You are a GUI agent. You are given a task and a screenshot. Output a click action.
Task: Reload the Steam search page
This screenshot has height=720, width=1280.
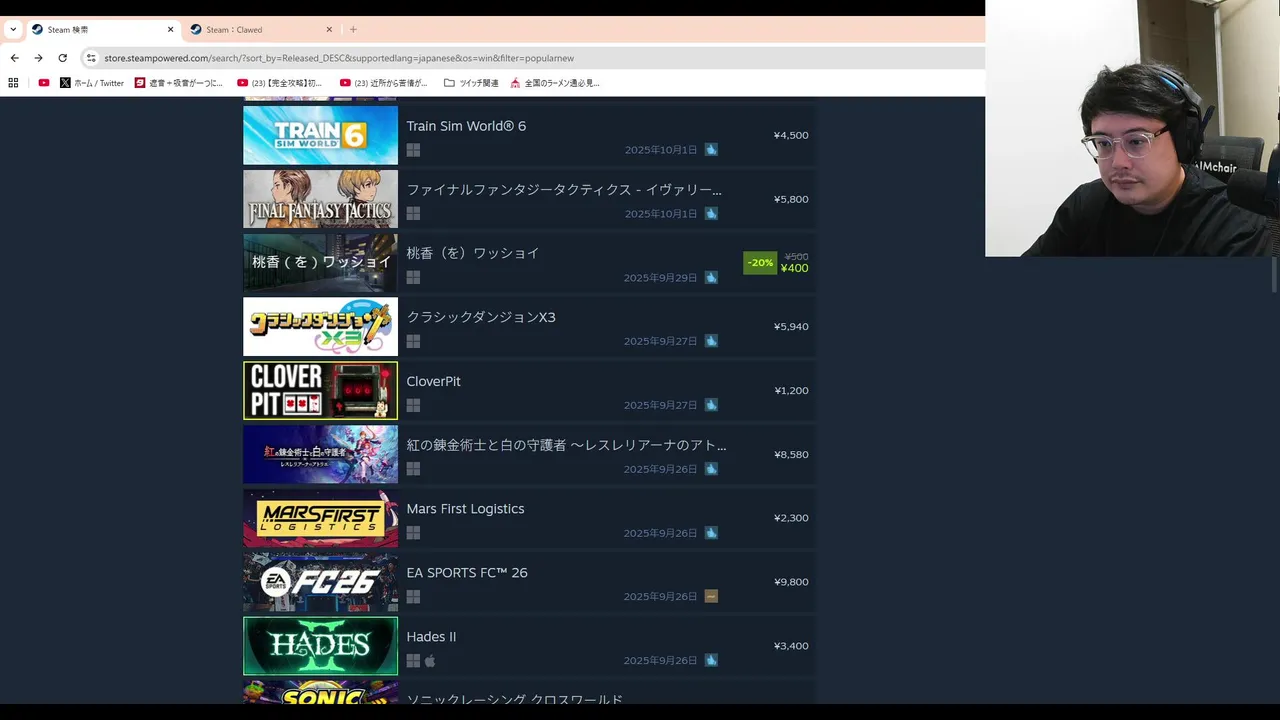coord(62,58)
